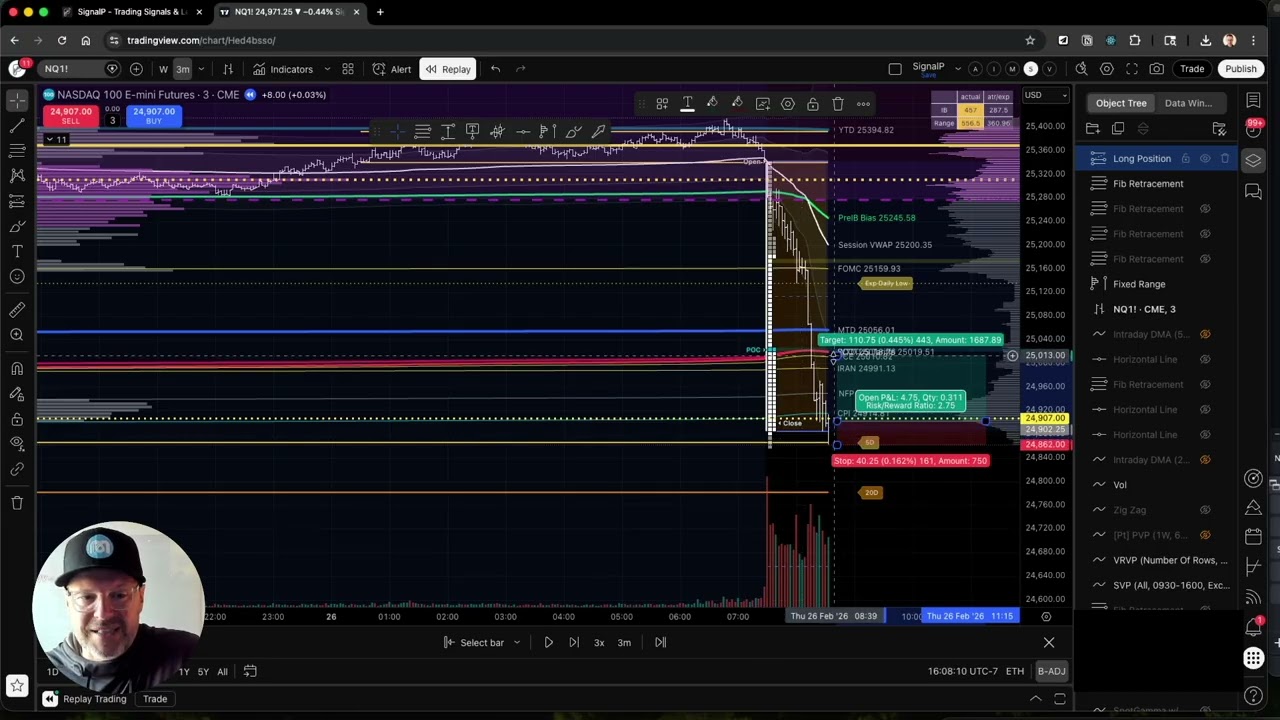
Task: Click the blue BUY 24,907.00 button
Action: [153, 116]
